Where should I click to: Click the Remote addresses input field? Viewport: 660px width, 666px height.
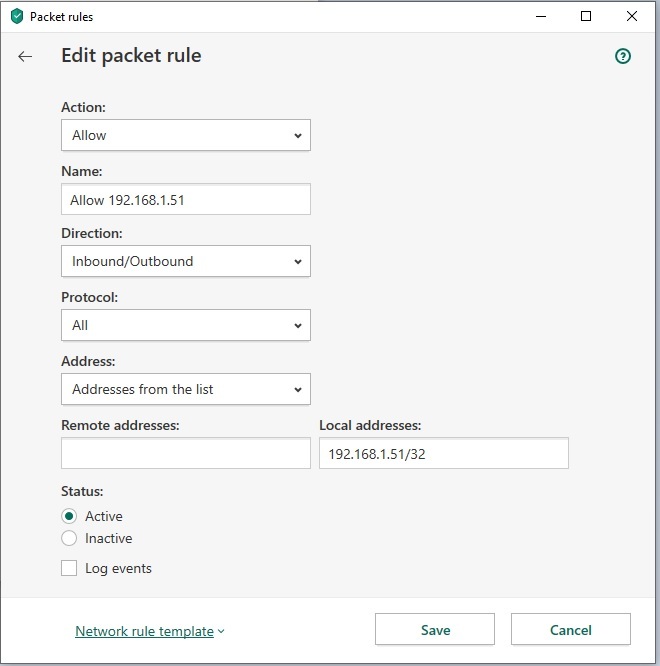point(185,453)
